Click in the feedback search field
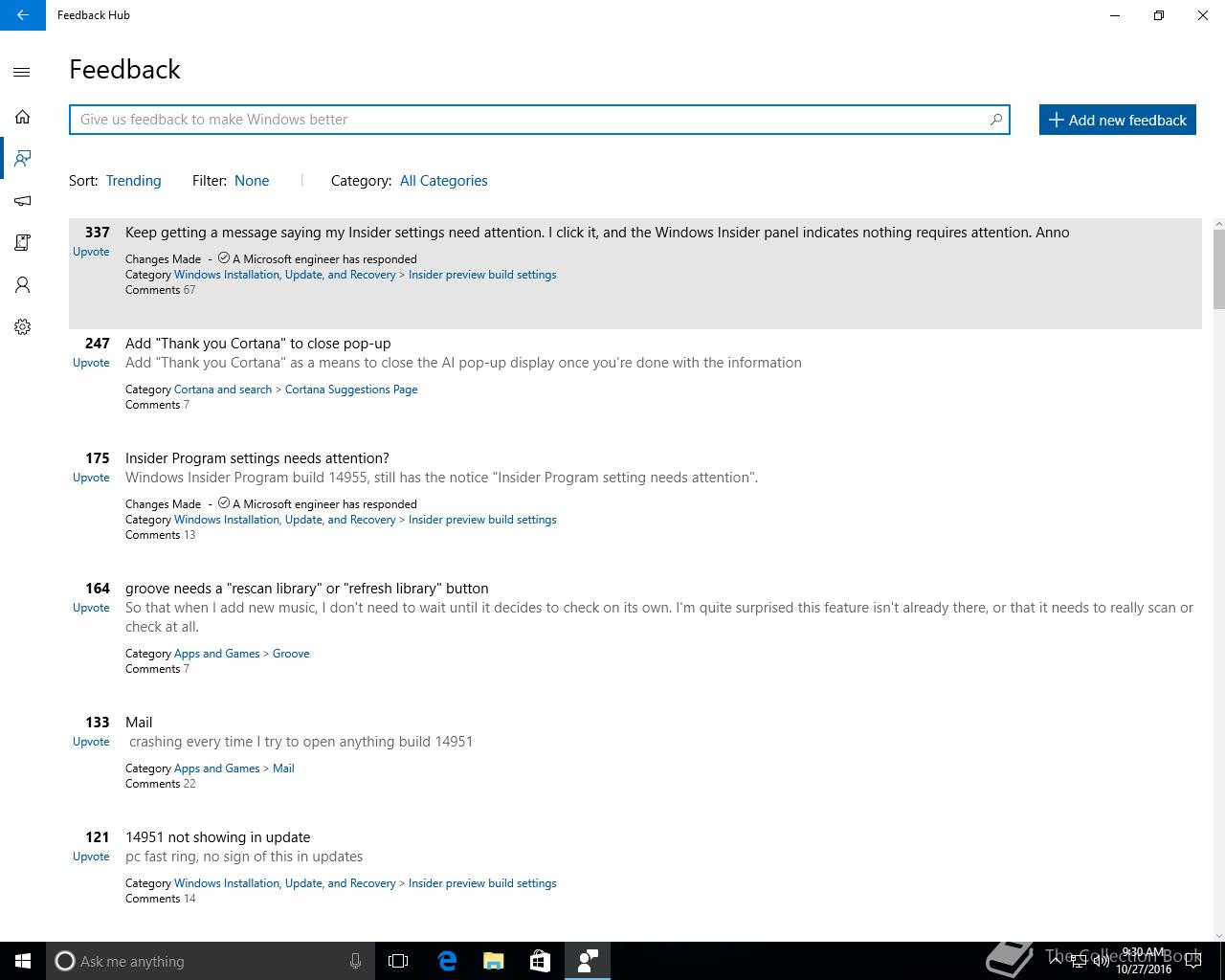1225x980 pixels. 539,120
